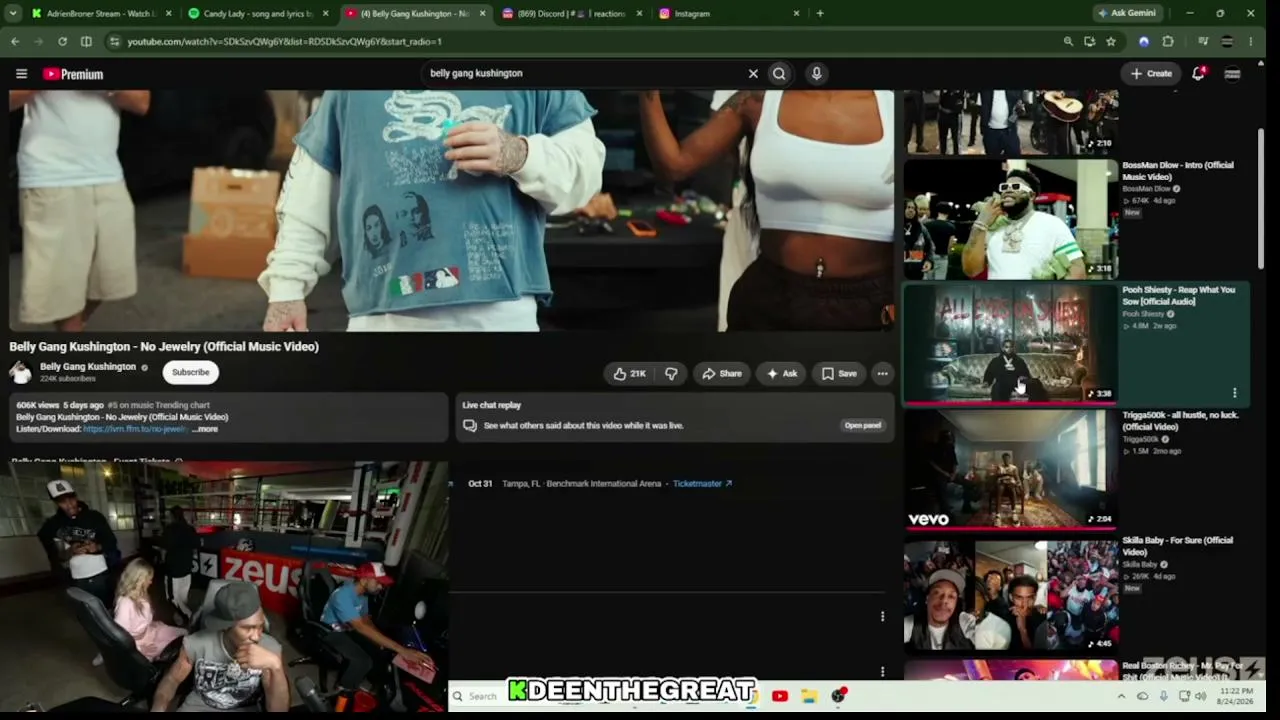Click the Live chat replay heading

(x=491, y=405)
